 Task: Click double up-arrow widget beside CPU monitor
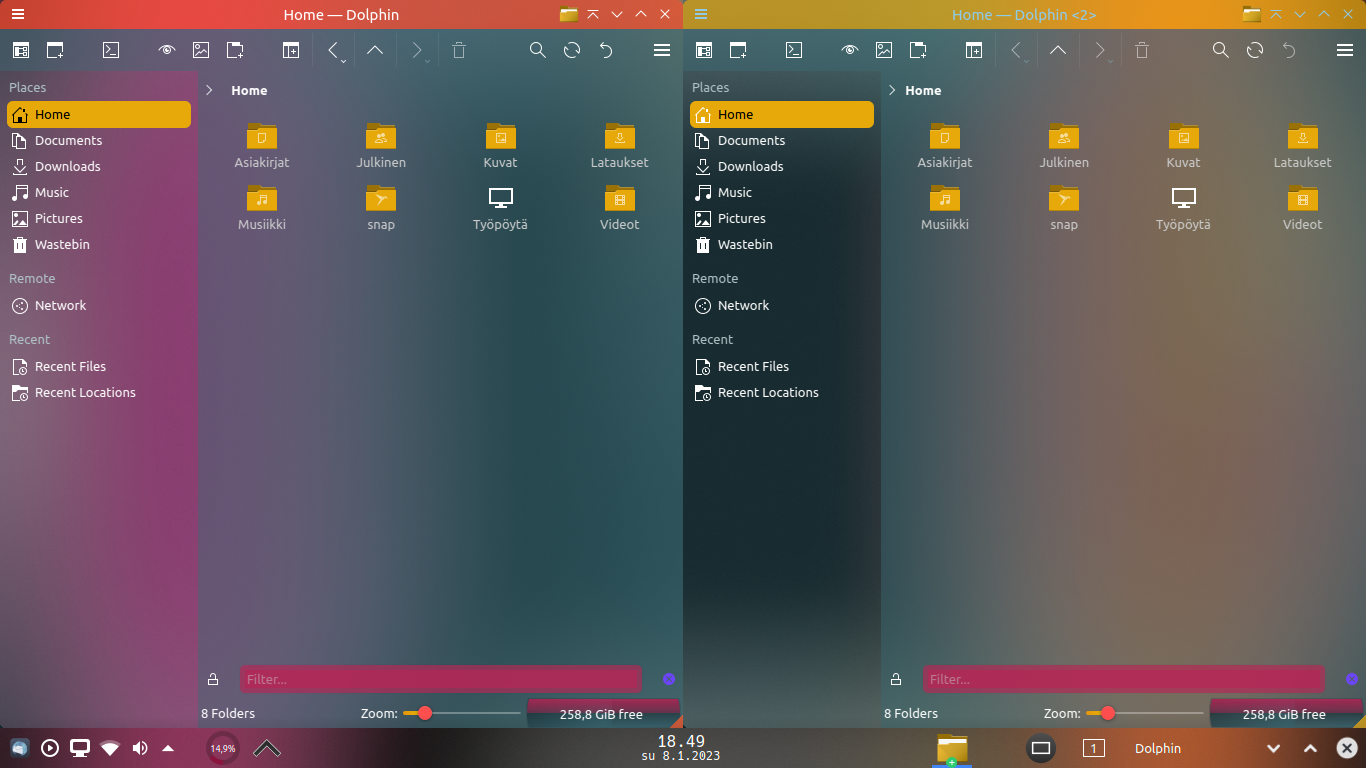point(266,748)
